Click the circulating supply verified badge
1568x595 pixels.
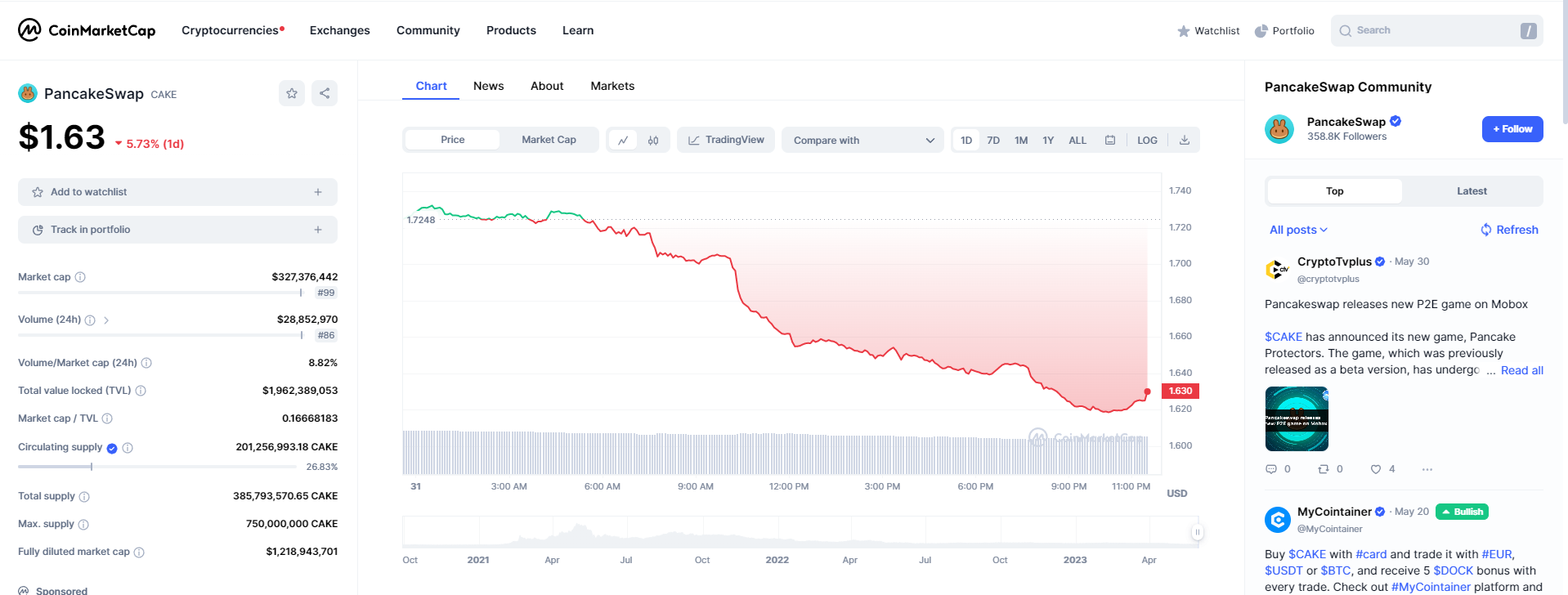click(x=112, y=448)
